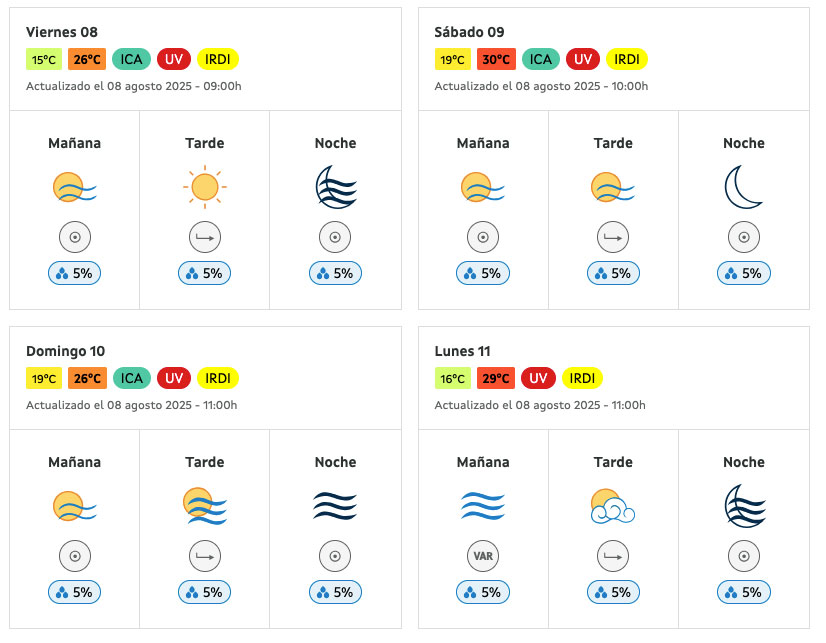The height and width of the screenshot is (643, 826).
Task: Click the dark fog icon Domingo Noche
Action: (x=335, y=506)
